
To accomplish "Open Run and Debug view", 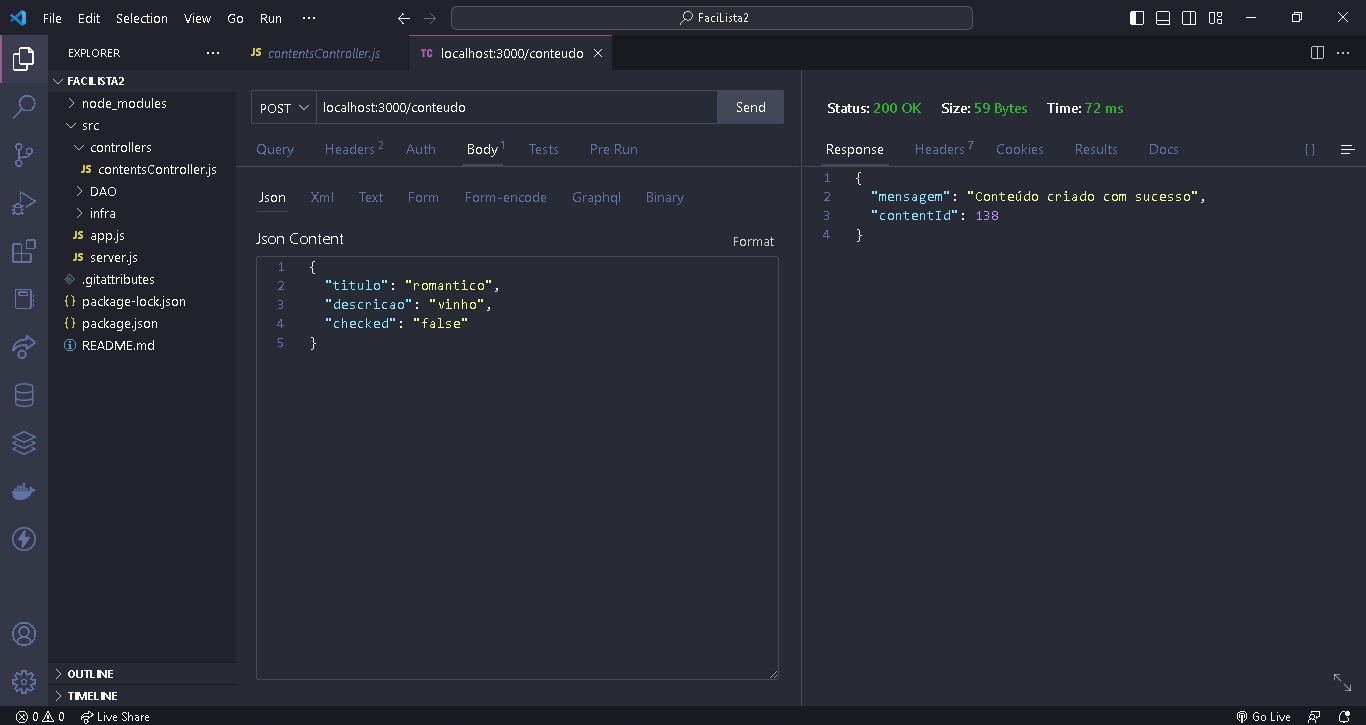I will (x=24, y=203).
